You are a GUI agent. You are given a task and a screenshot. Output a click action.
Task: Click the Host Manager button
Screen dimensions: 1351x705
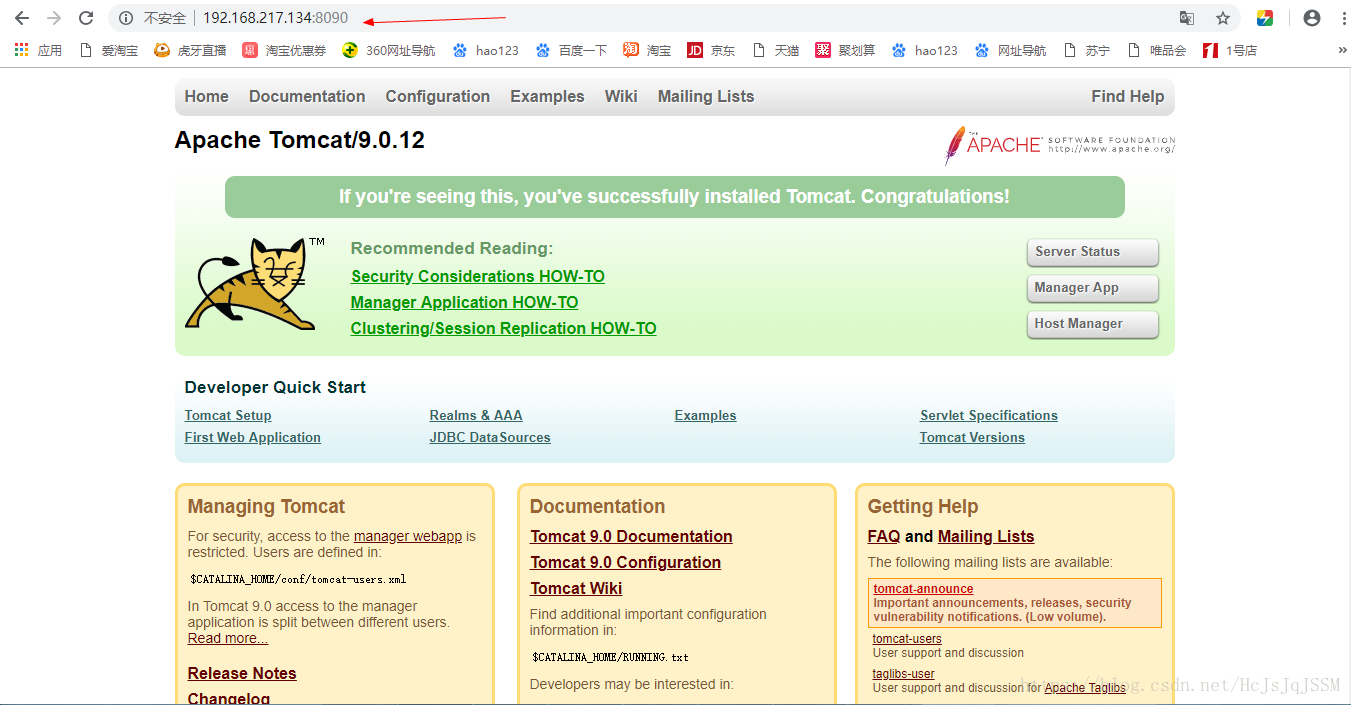[x=1092, y=324]
